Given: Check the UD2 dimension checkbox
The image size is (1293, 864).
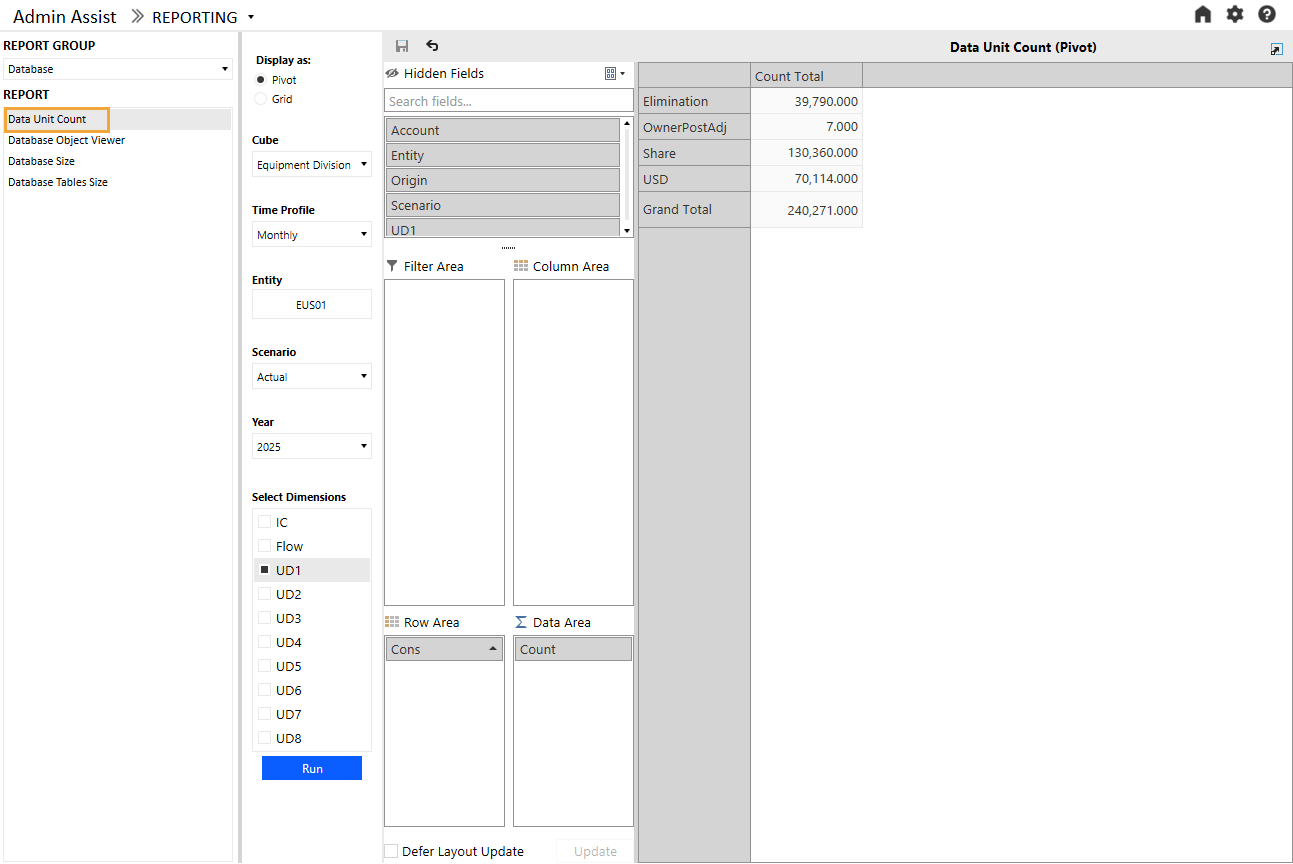Looking at the screenshot, I should (x=264, y=594).
